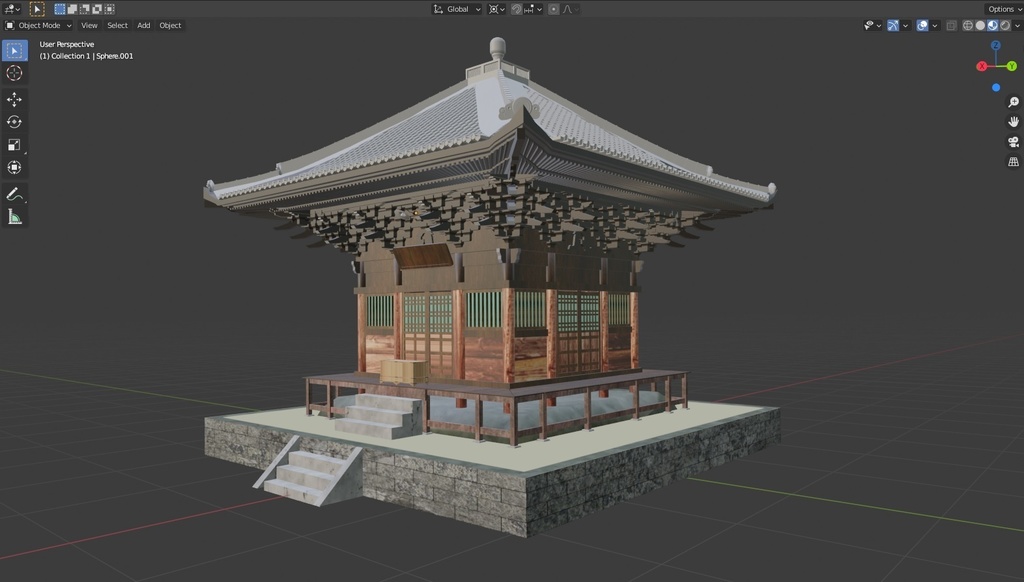Click the zoom view magnifier icon
This screenshot has width=1024, height=582.
1013,103
